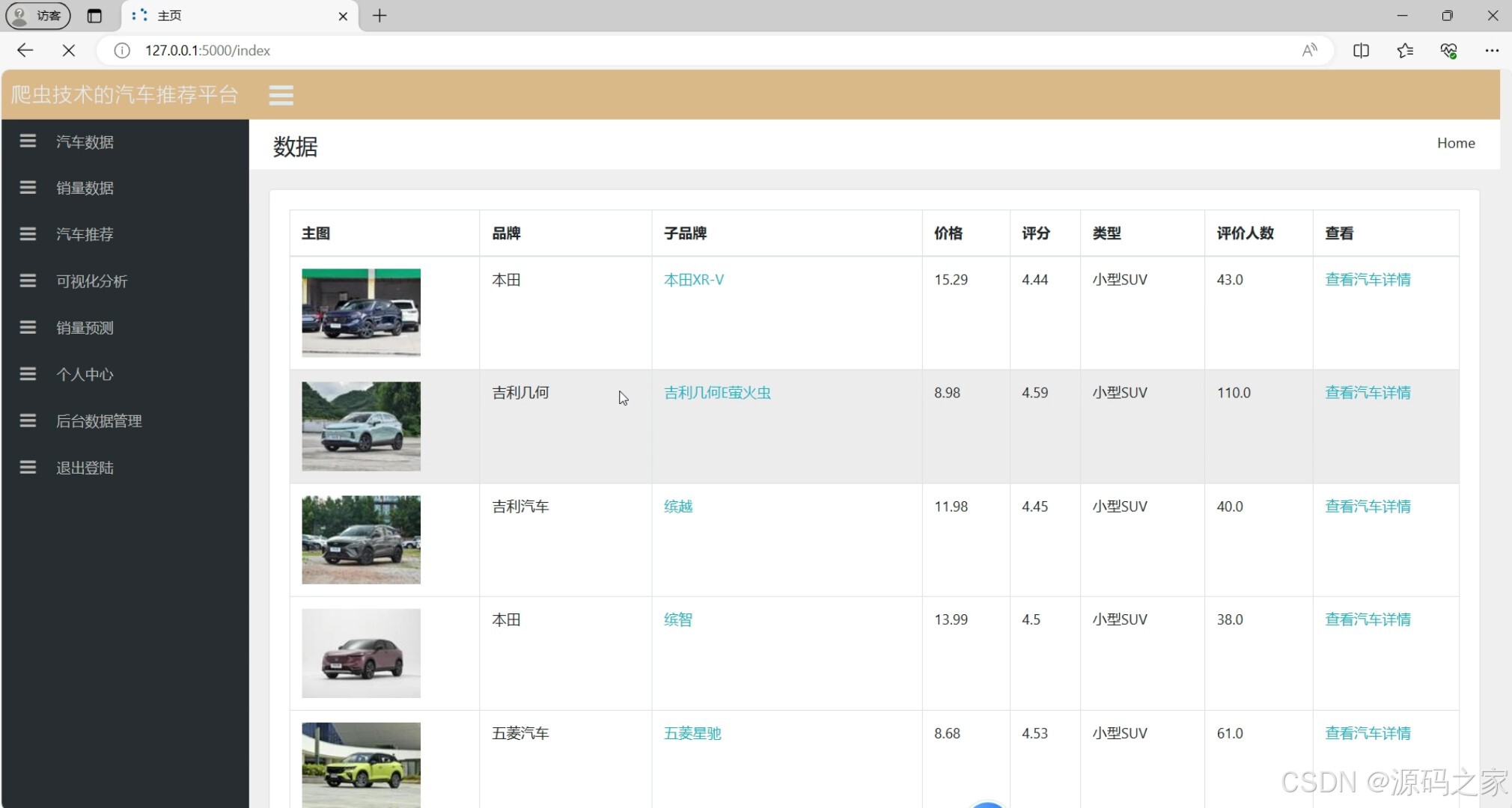1512x808 pixels.
Task: Open the 本田XR-V sub-brand link
Action: [x=693, y=280]
